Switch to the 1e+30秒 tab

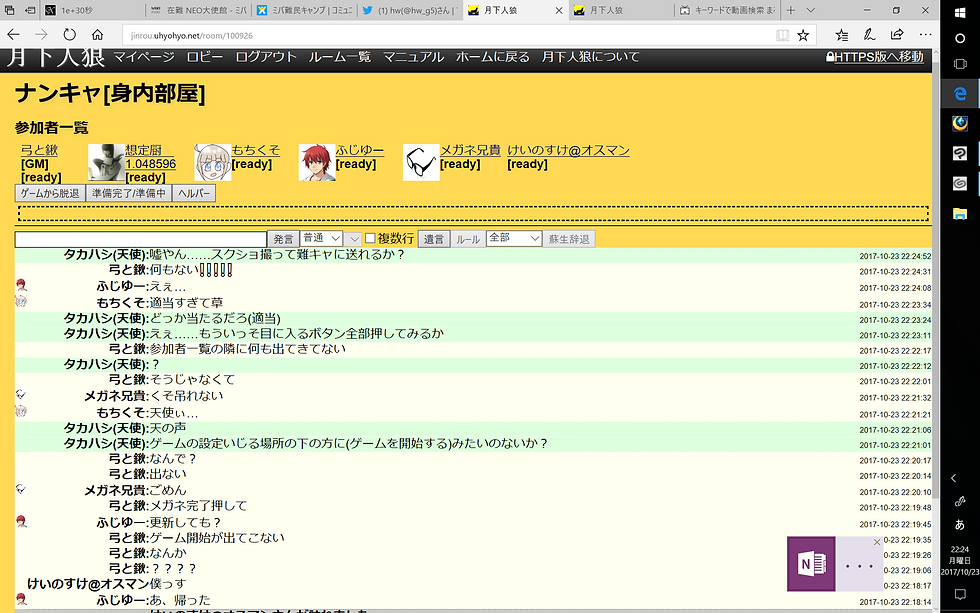(x=92, y=10)
